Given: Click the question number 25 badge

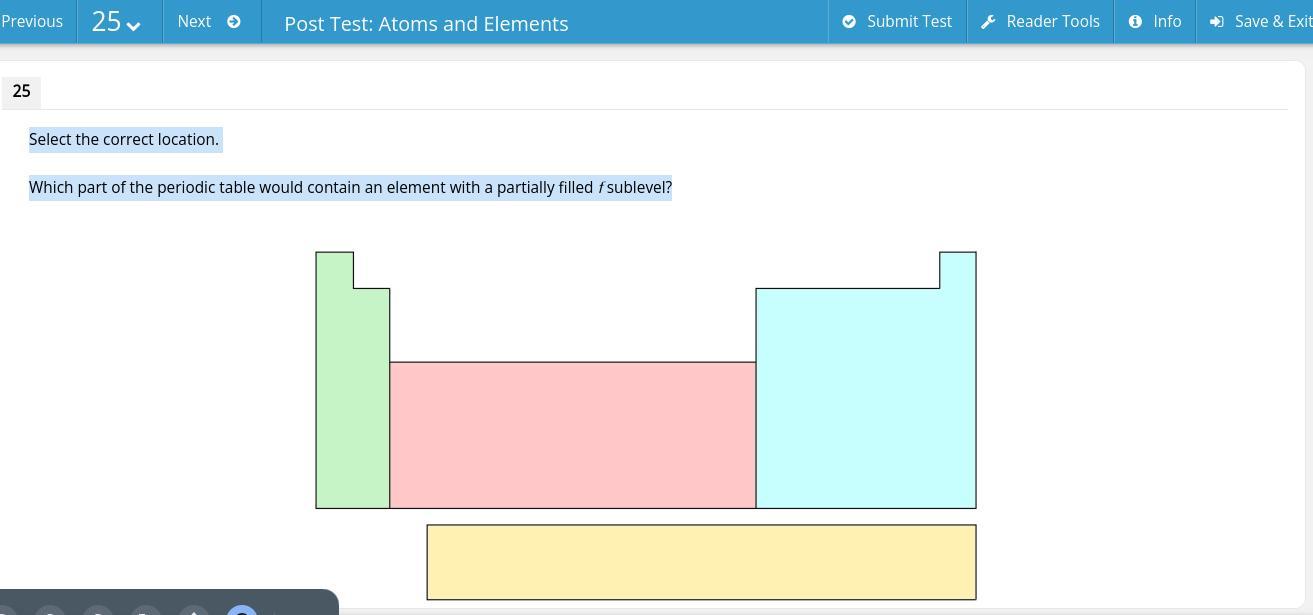Looking at the screenshot, I should pos(21,91).
